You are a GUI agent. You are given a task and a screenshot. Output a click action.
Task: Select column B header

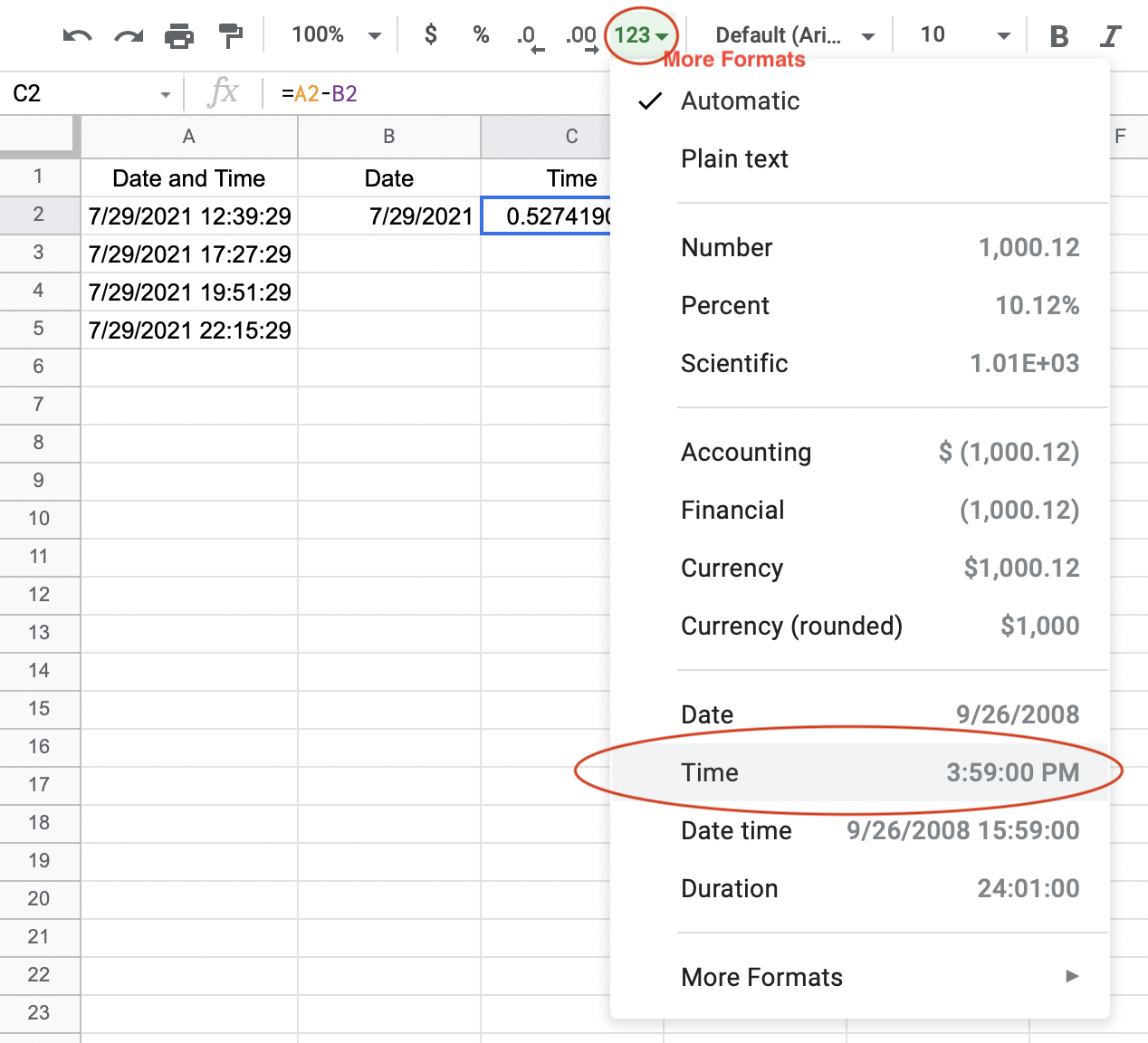coord(389,137)
